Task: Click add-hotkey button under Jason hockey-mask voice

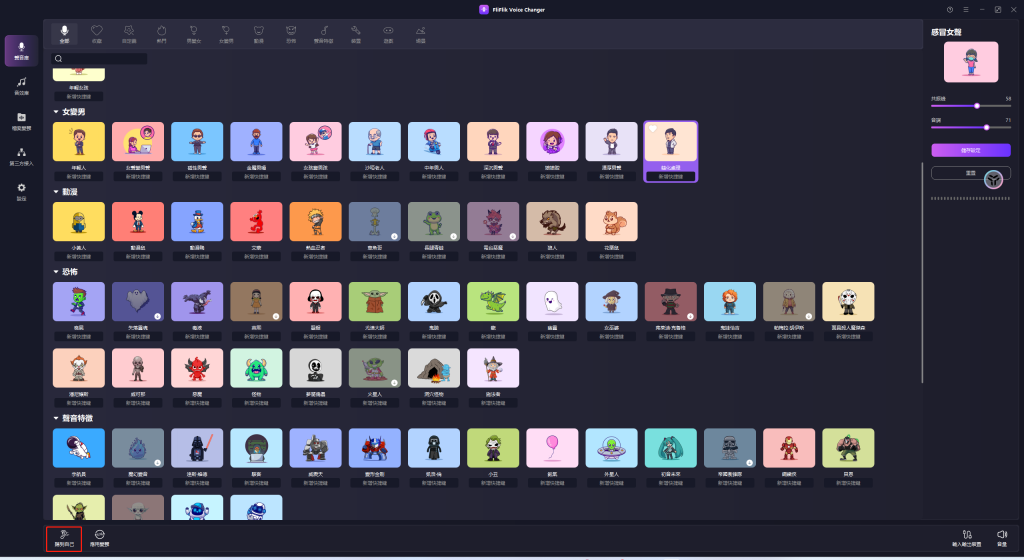Action: pos(848,337)
